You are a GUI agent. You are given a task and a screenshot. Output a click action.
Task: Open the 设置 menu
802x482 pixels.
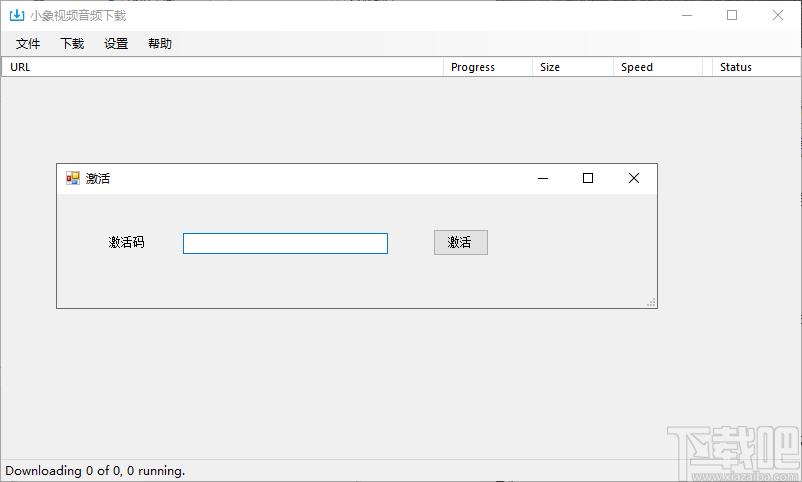tap(116, 44)
